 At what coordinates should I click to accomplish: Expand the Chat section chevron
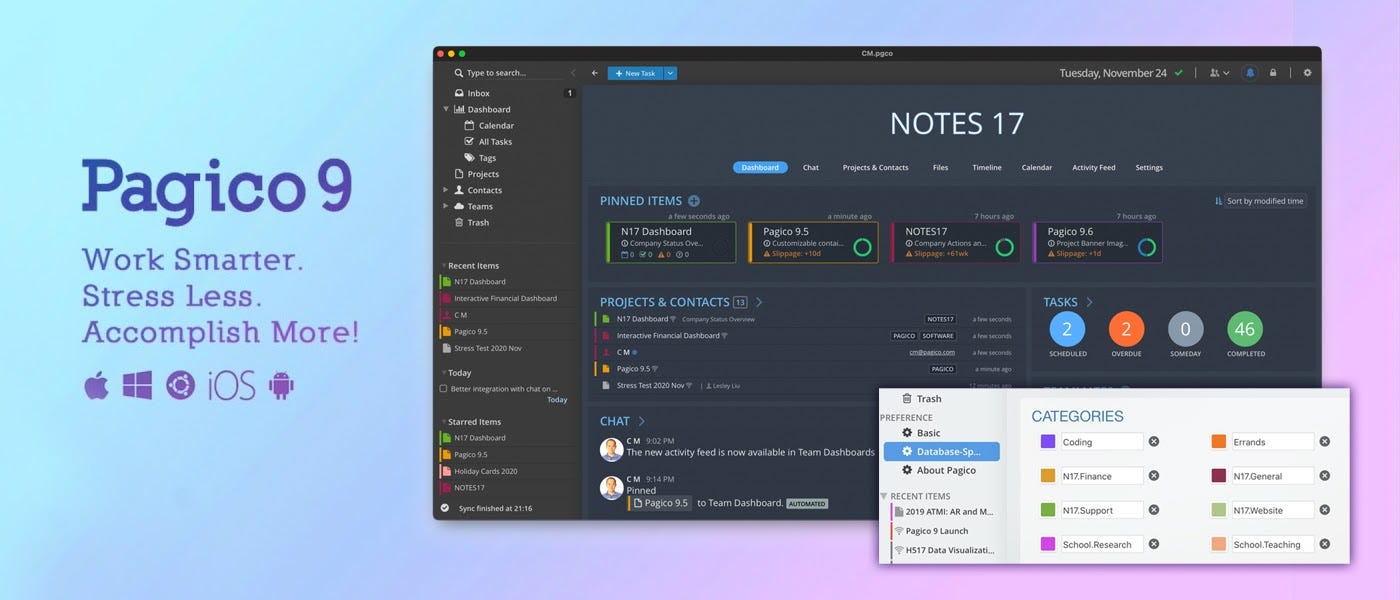point(641,421)
